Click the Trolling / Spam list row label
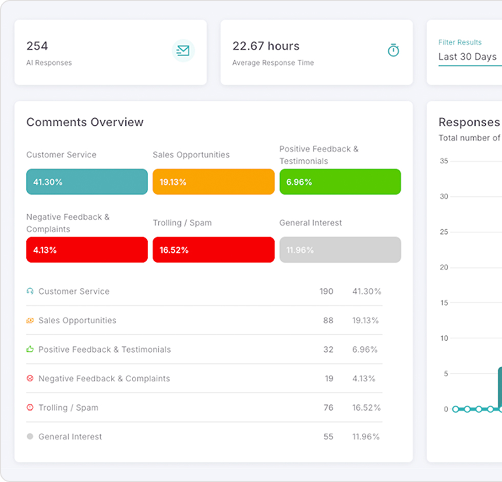 click(68, 407)
